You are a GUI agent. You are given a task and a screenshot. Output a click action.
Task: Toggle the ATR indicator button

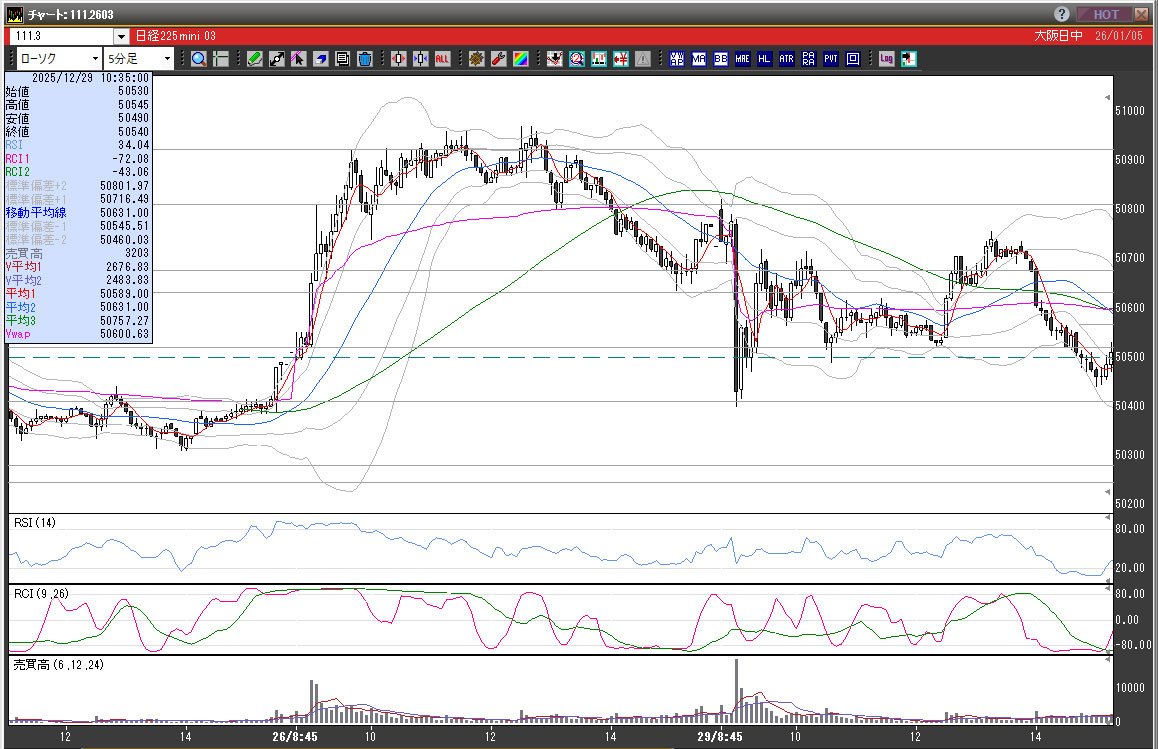click(x=787, y=59)
